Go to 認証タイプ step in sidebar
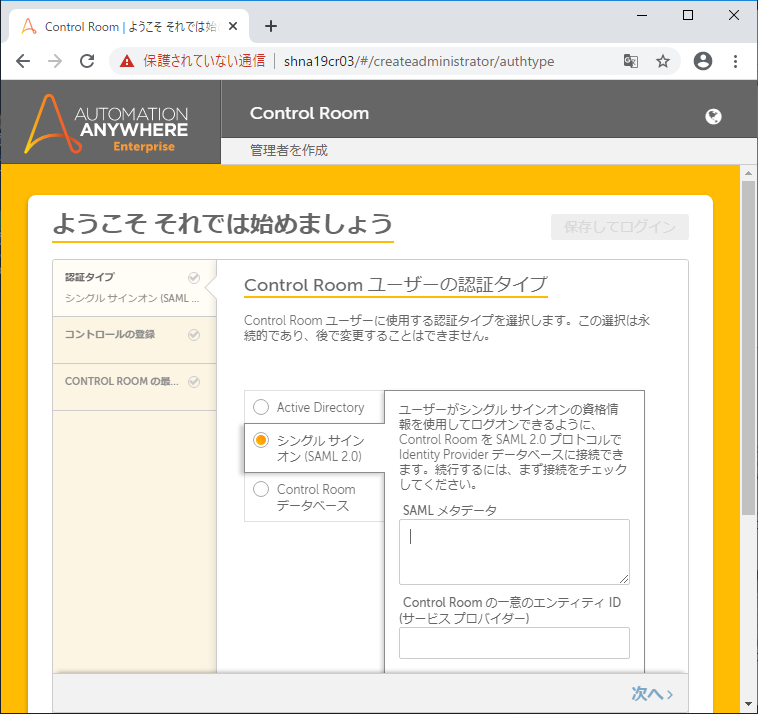 point(134,288)
